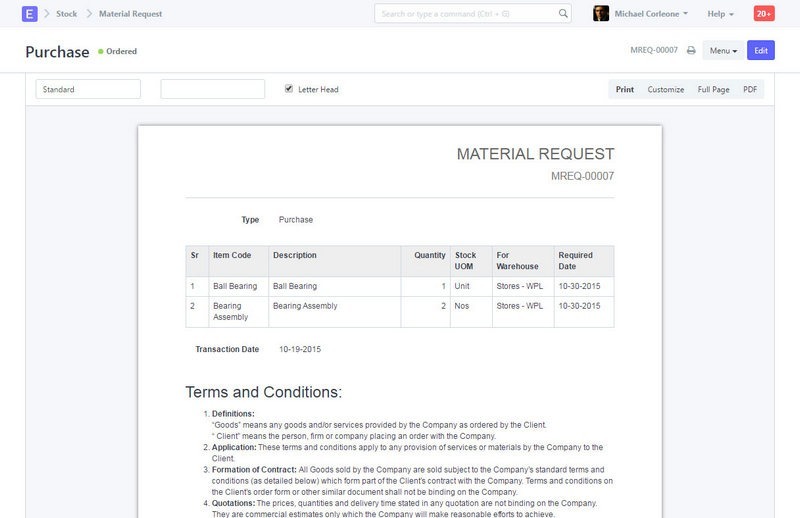This screenshot has width=800, height=518.
Task: Open the Customize print format option
Action: (665, 89)
